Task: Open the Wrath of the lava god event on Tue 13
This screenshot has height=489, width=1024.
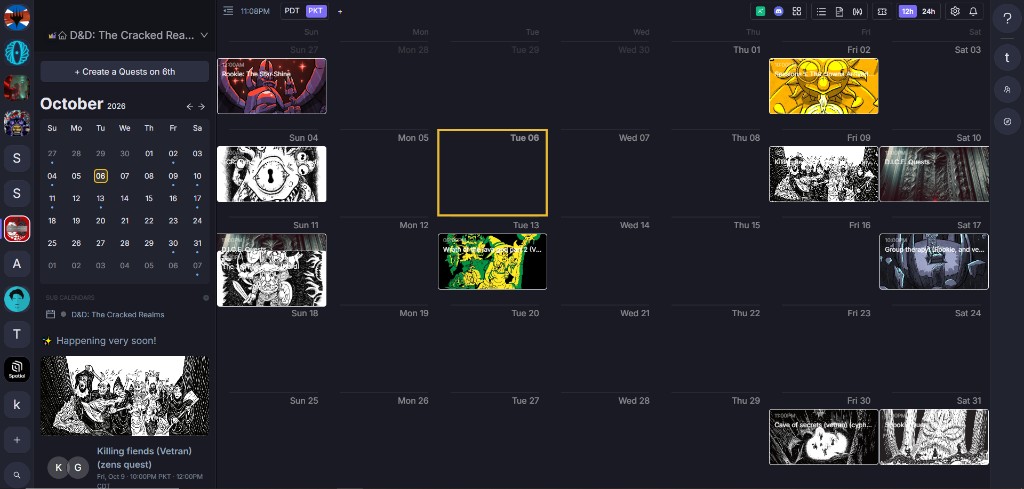Action: [x=492, y=261]
